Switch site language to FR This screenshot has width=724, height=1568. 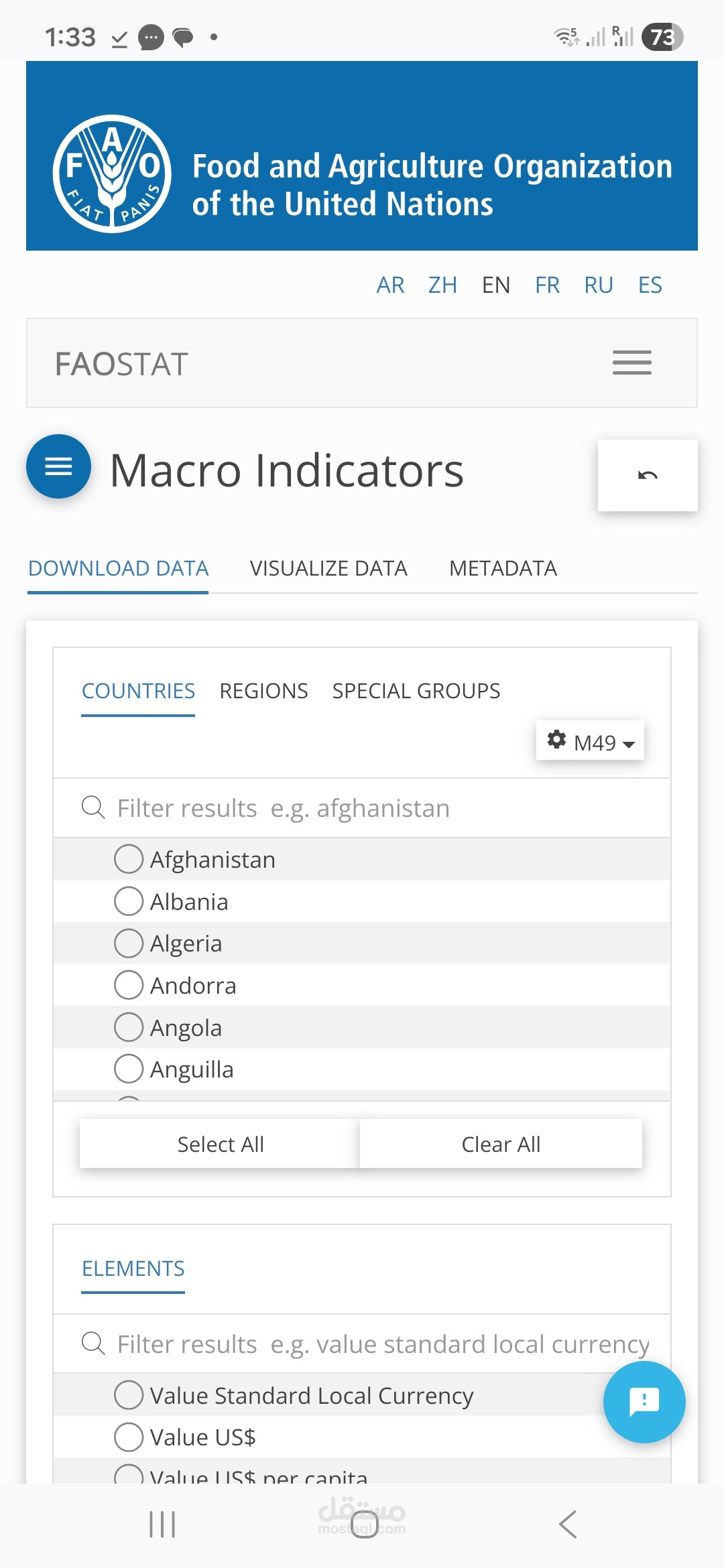coord(547,285)
